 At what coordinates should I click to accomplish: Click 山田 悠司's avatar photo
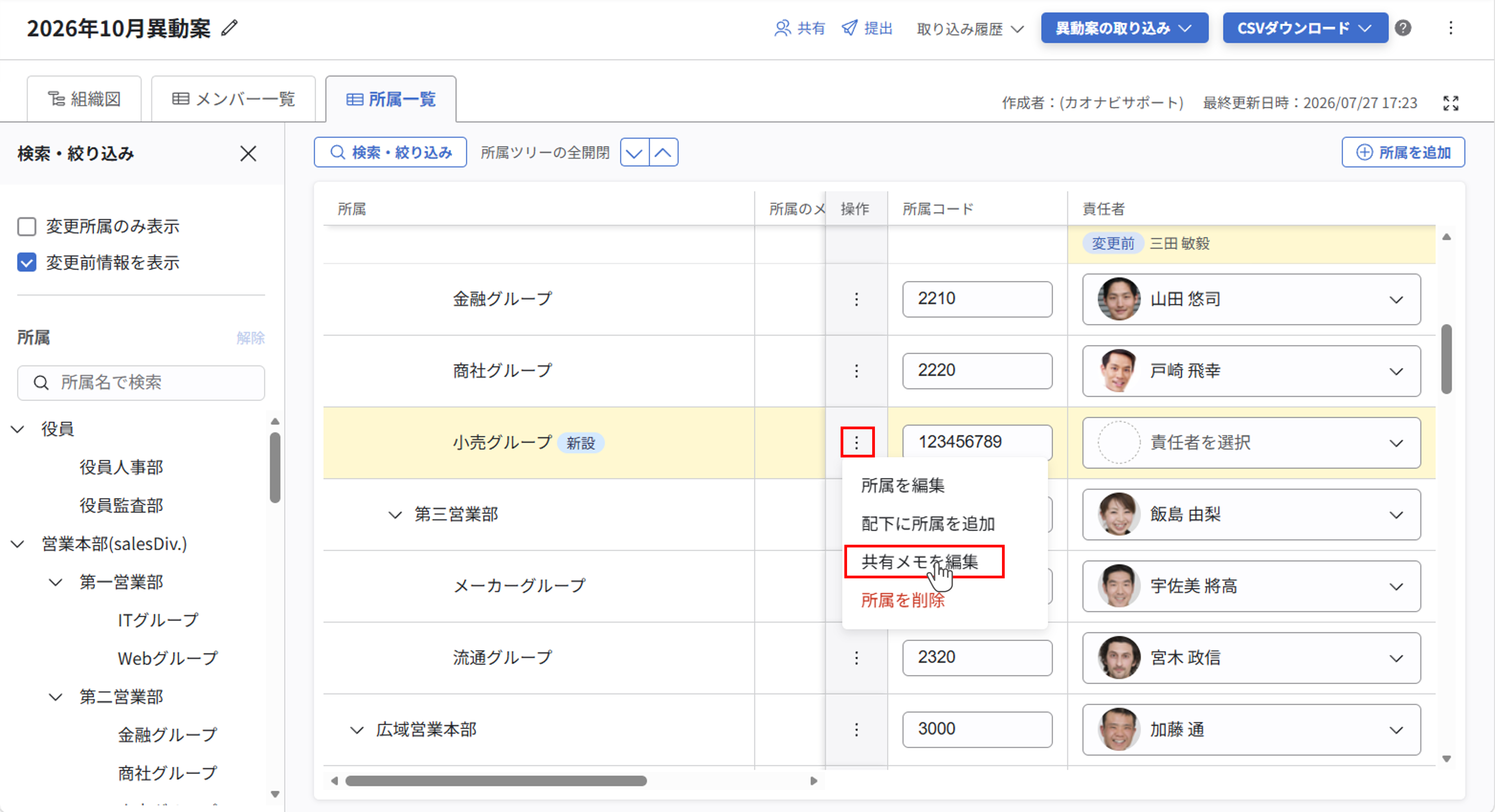pyautogui.click(x=1118, y=299)
